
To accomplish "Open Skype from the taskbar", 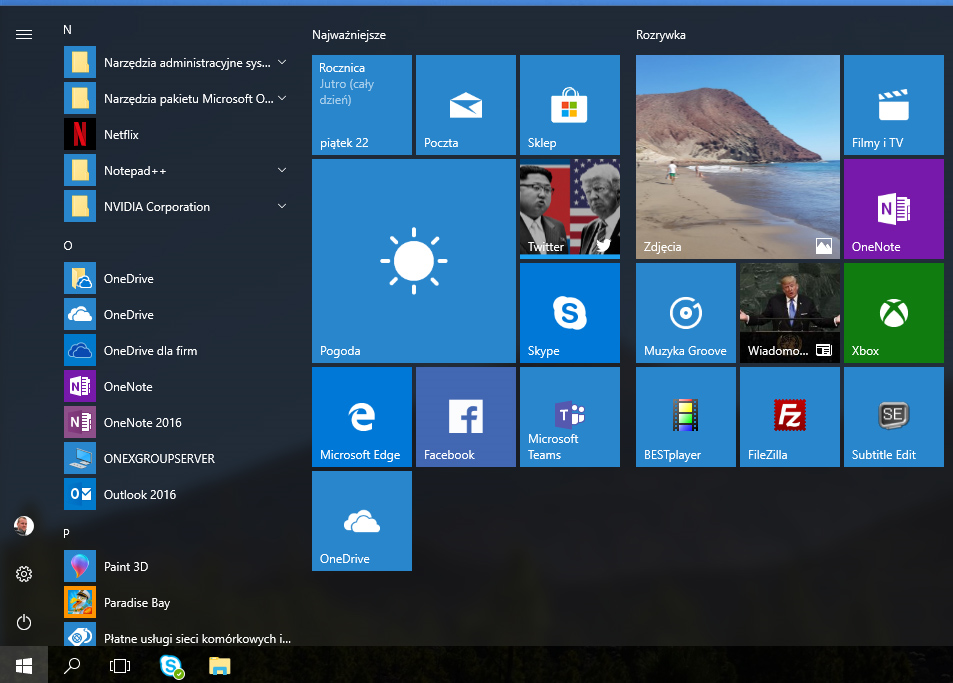I will pos(171,665).
